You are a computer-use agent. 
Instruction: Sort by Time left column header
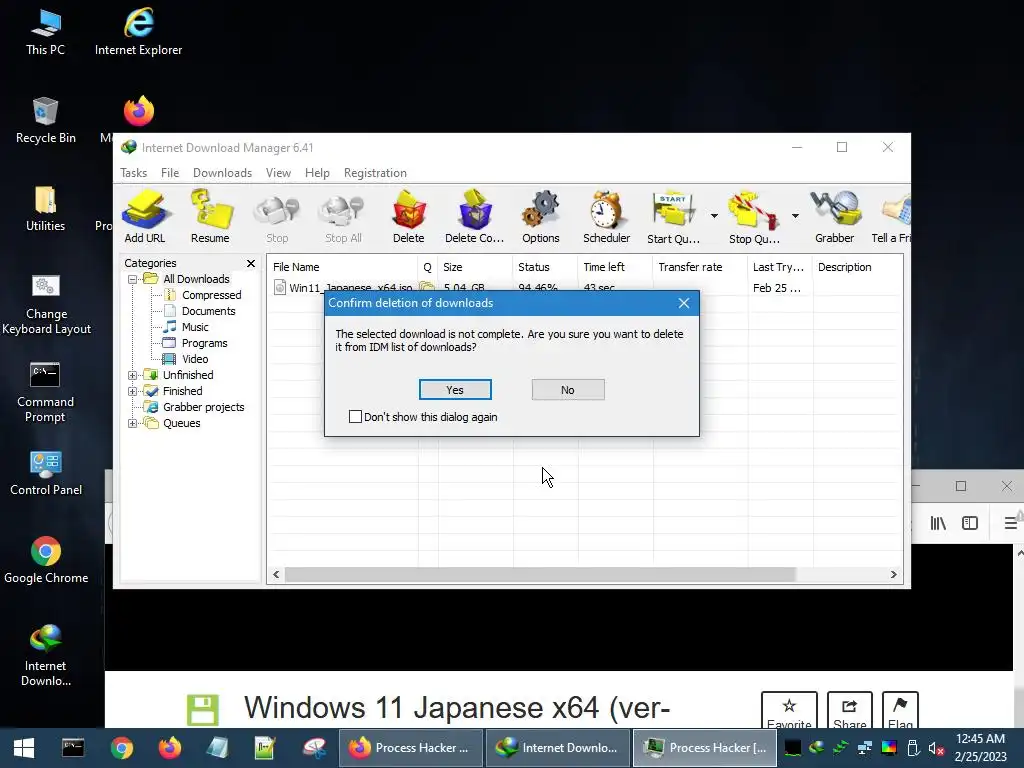615,267
